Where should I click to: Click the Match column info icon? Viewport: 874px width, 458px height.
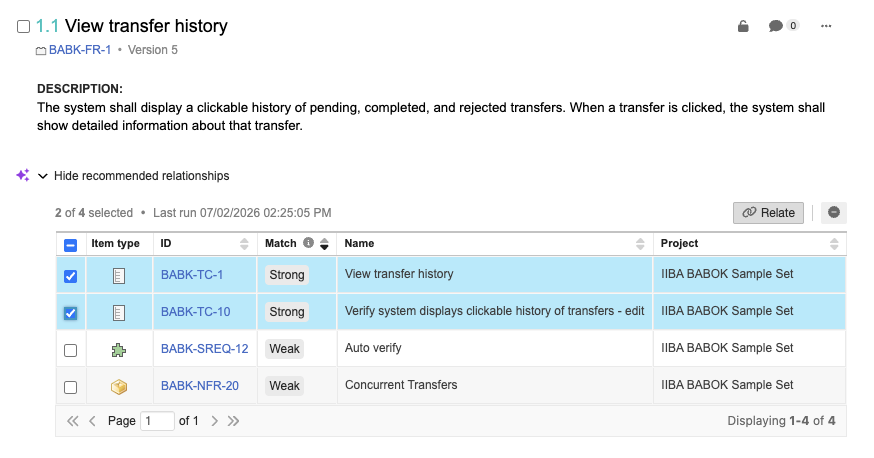click(x=308, y=243)
